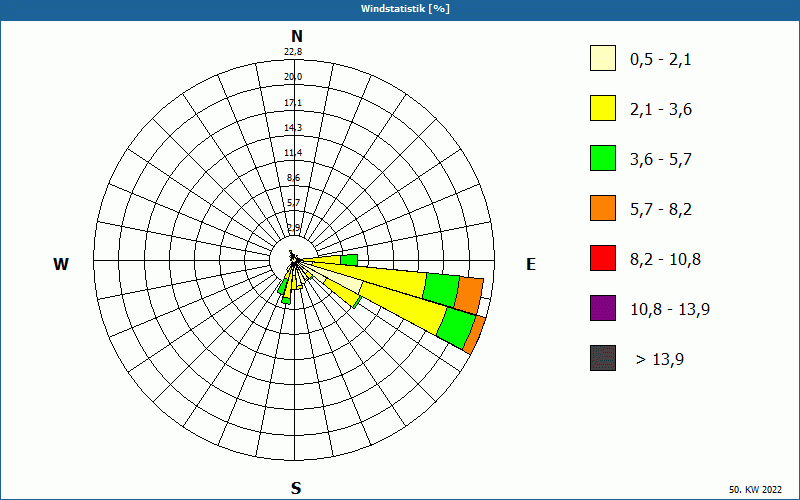800x500 pixels.
Task: Click the 50. KW 2022 date label
Action: tap(755, 489)
